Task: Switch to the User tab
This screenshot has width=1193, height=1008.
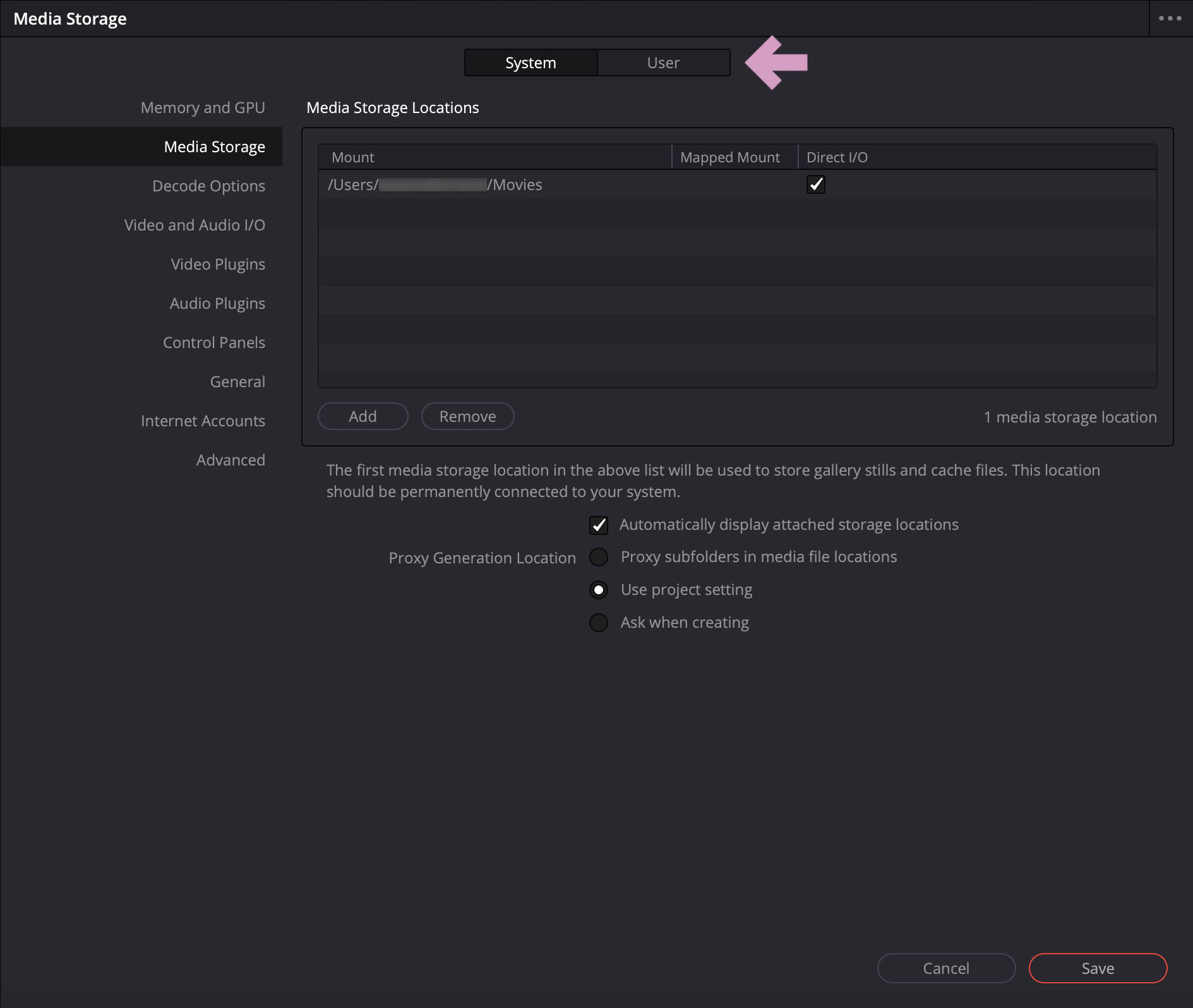Action: tap(662, 63)
